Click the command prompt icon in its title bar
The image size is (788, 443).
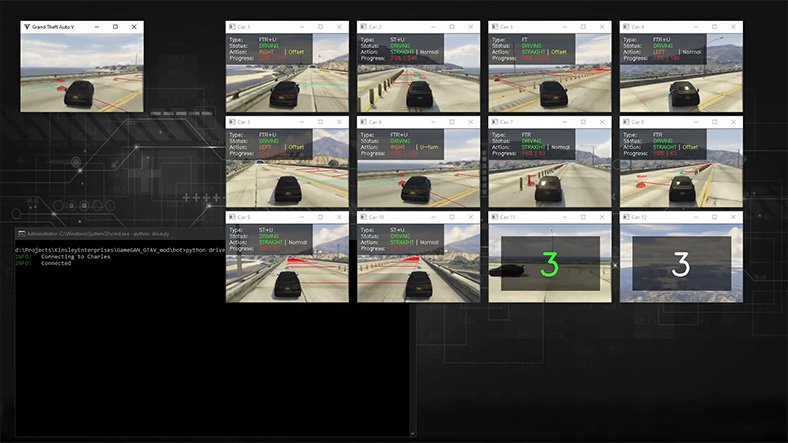point(21,232)
